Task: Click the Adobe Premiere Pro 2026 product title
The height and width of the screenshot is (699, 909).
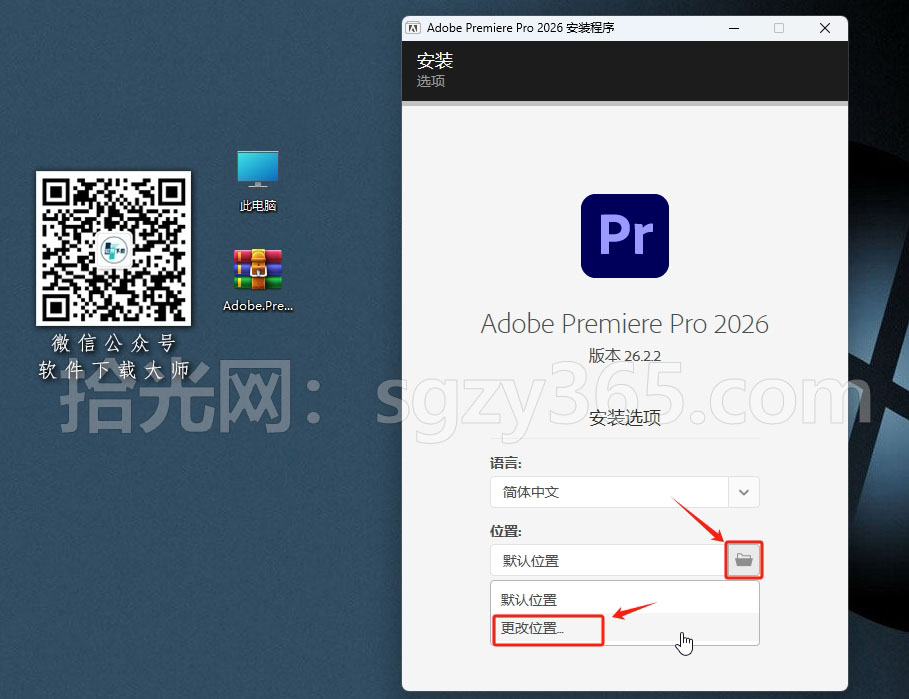Action: [625, 323]
